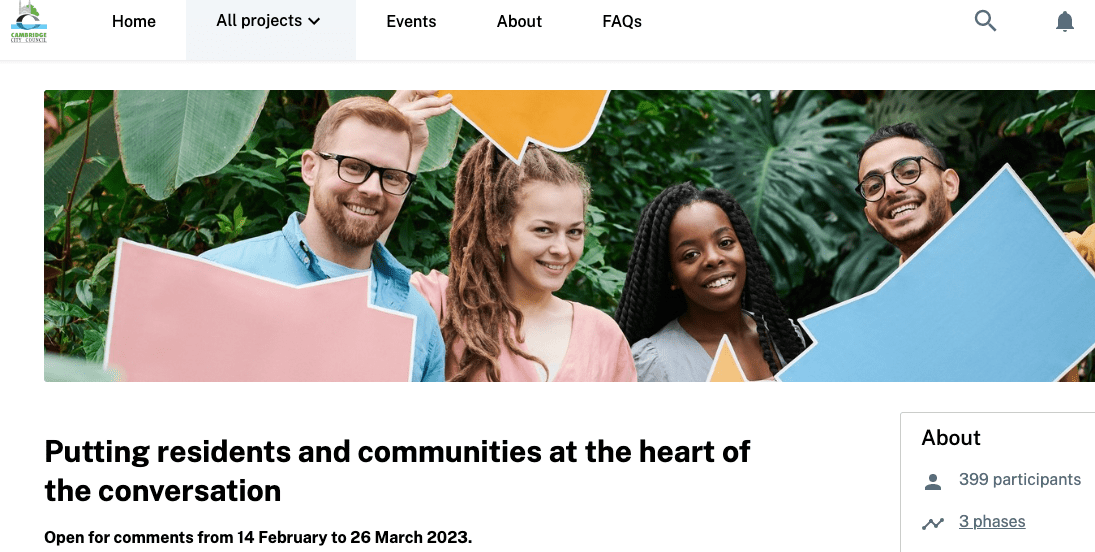This screenshot has width=1095, height=552.
Task: Click the Open for comments date line
Action: (x=258, y=537)
